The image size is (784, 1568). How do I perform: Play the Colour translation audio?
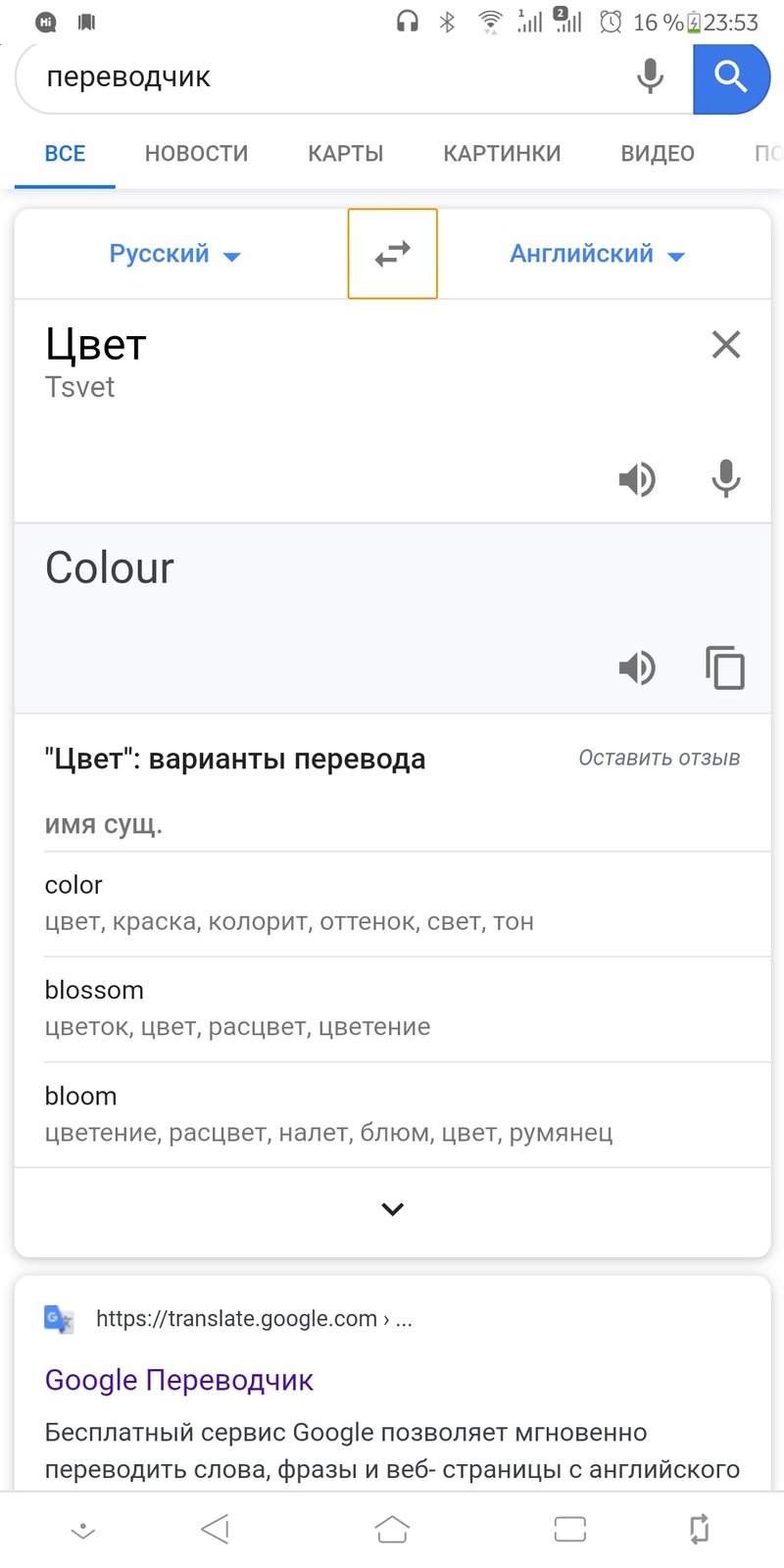click(637, 668)
